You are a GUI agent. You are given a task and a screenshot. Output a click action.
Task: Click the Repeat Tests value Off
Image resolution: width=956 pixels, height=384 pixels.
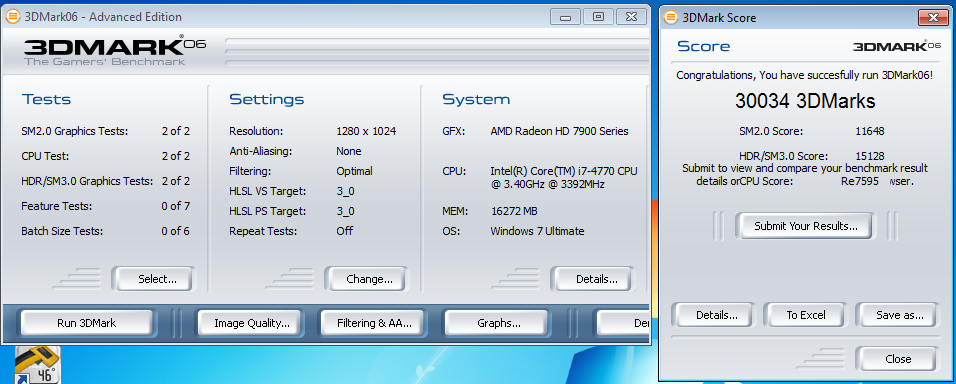344,231
